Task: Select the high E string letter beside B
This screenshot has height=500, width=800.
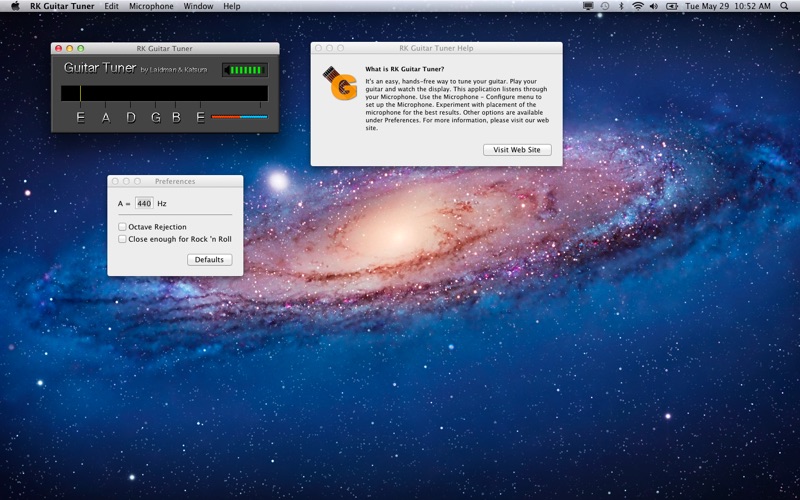Action: tap(201, 117)
